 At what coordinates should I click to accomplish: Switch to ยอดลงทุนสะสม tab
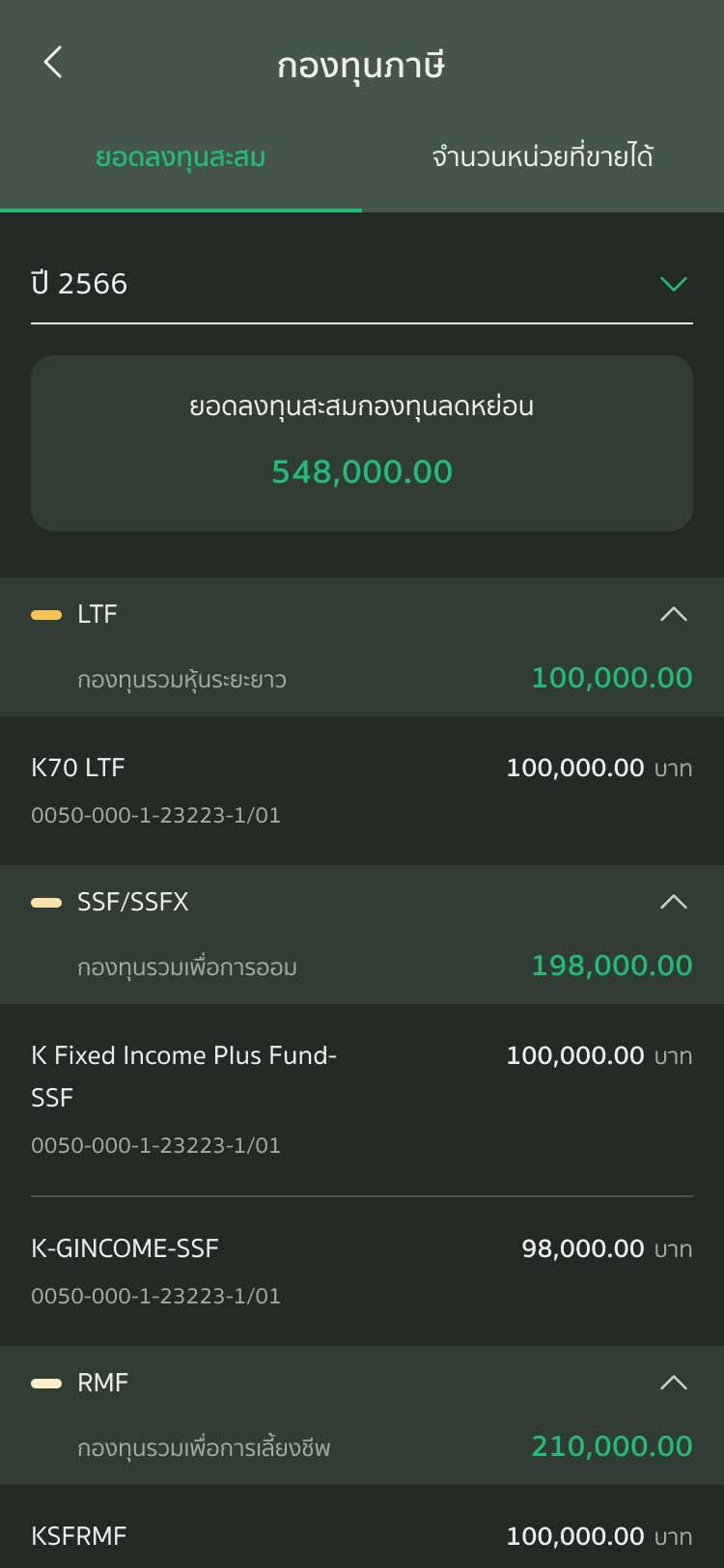click(181, 156)
